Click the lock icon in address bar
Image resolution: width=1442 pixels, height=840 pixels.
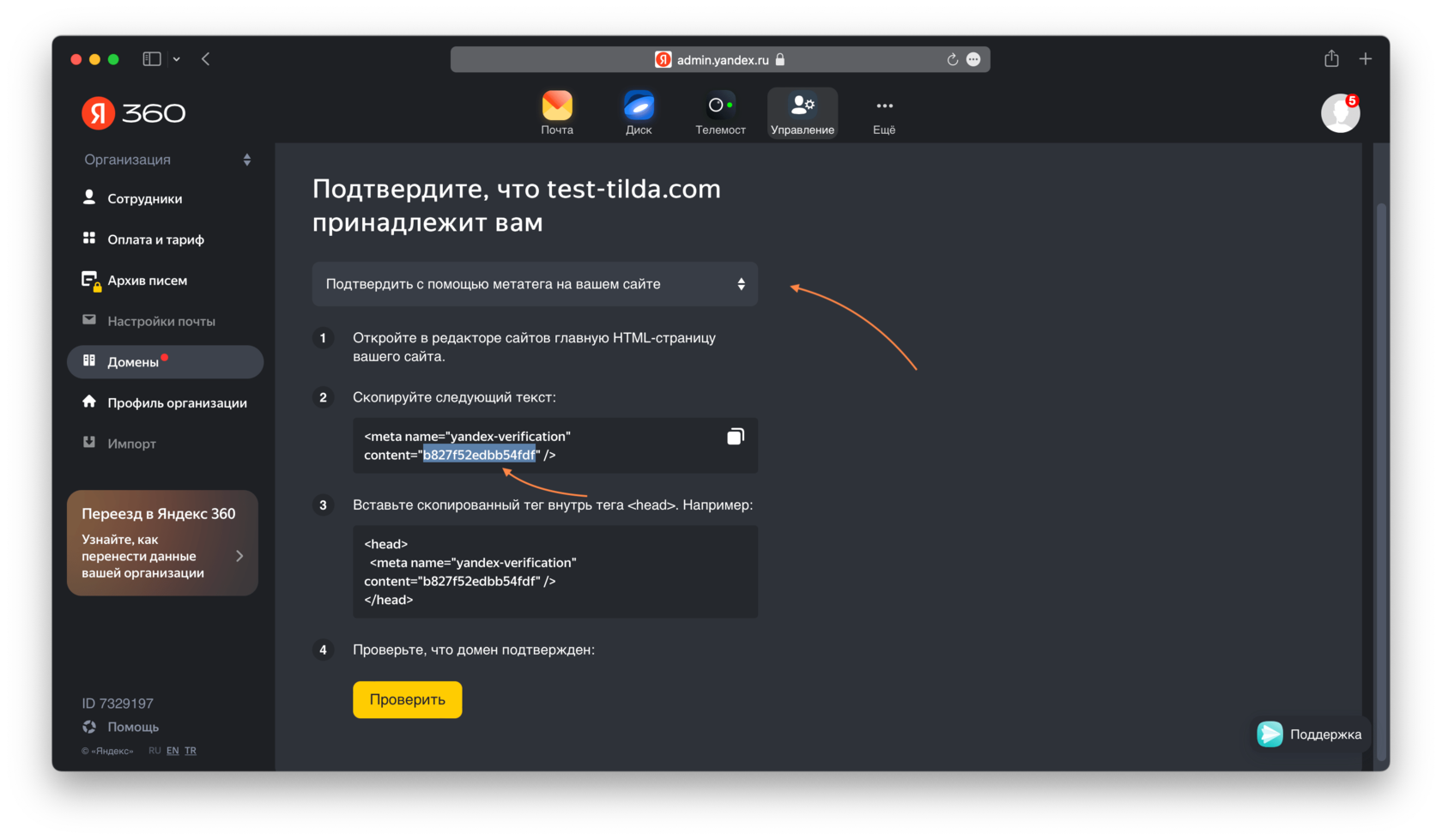click(780, 60)
